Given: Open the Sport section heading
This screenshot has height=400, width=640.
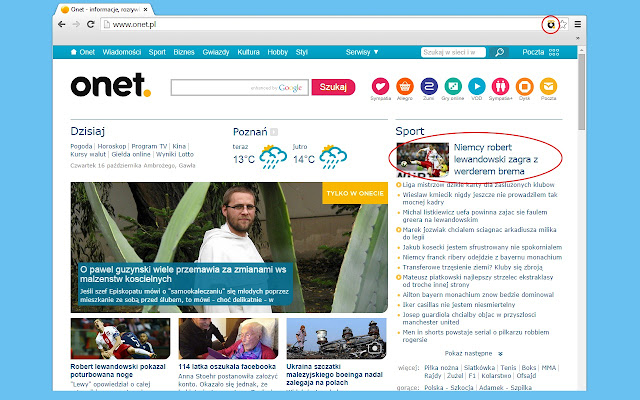Looking at the screenshot, I should pos(410,131).
